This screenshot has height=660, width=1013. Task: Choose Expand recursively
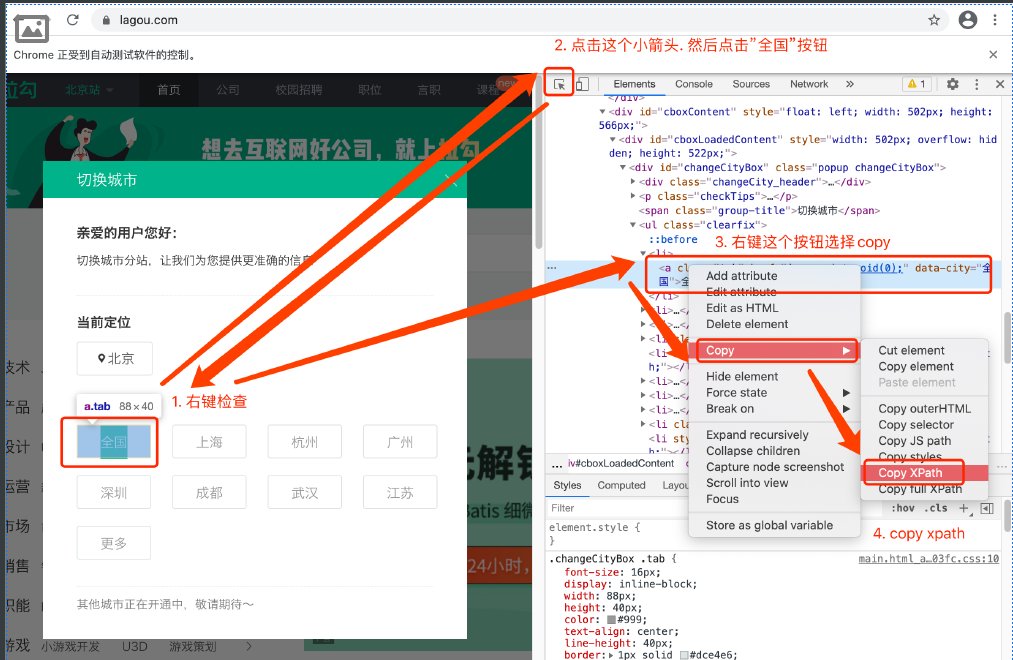(x=757, y=435)
